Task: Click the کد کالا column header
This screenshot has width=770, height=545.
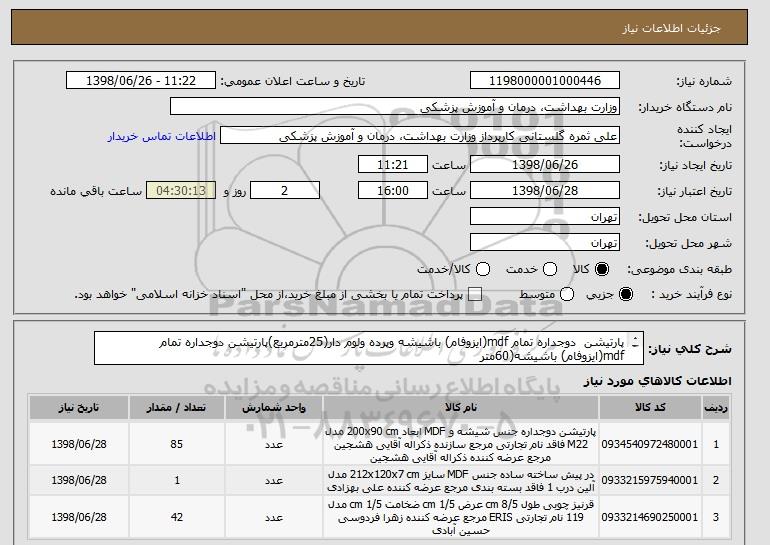Action: [x=650, y=408]
